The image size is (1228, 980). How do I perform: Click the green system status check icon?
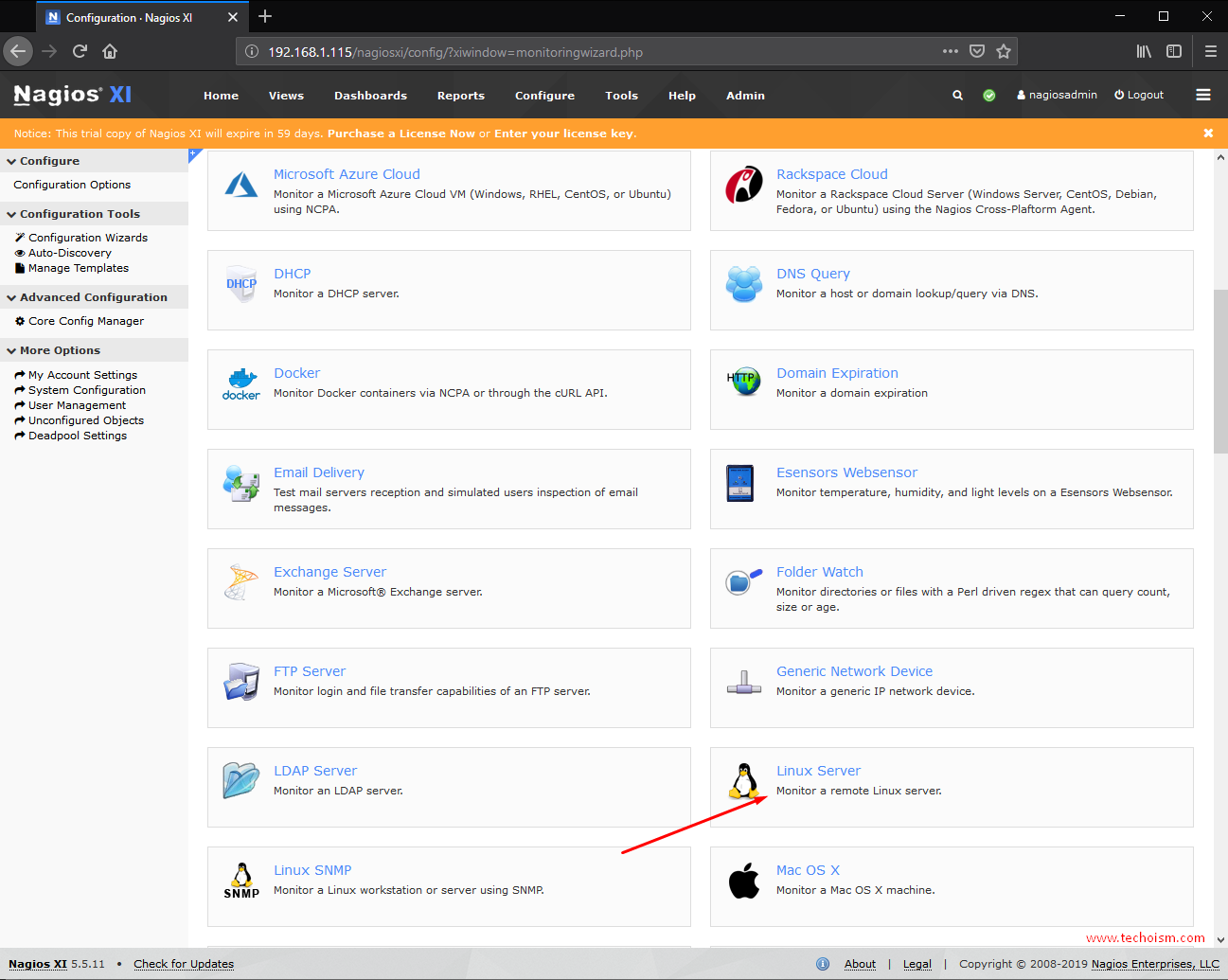click(989, 95)
